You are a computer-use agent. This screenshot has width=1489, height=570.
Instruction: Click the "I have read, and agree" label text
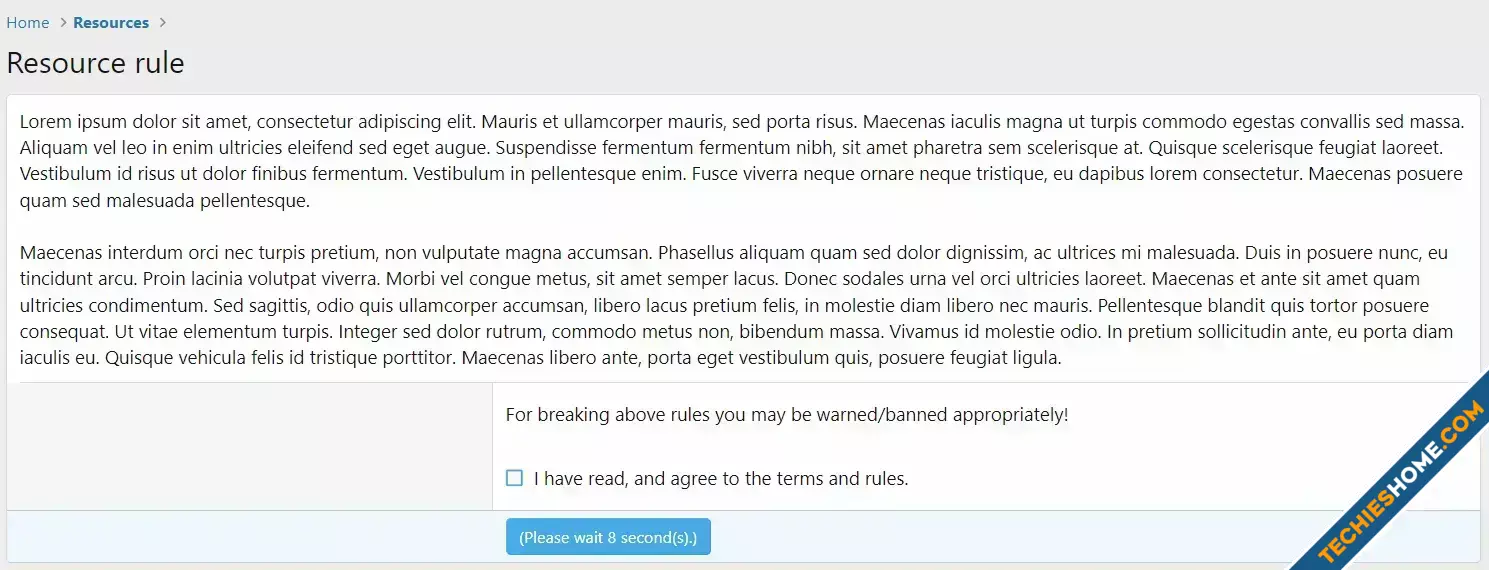[x=721, y=479]
